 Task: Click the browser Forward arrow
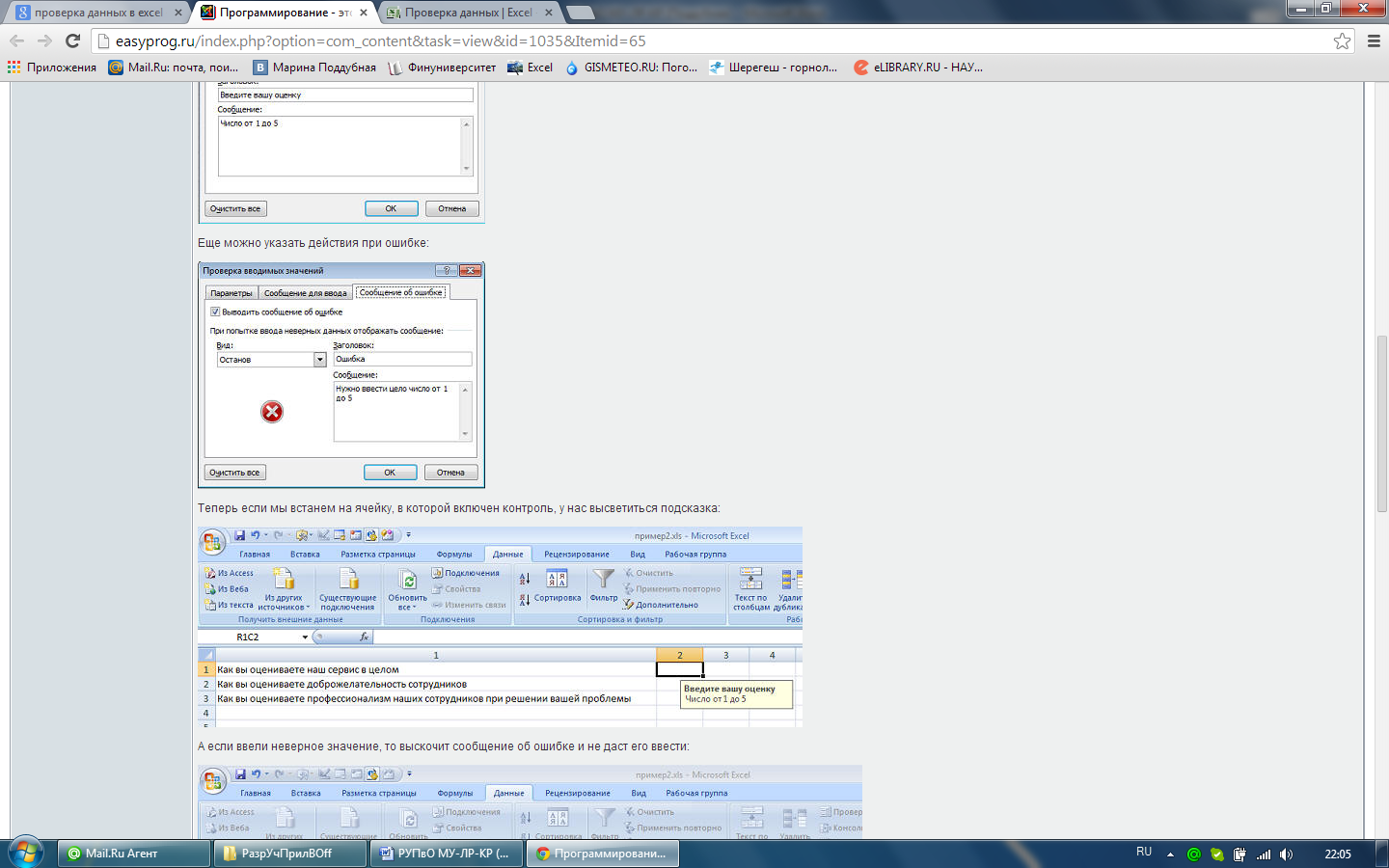(44, 41)
